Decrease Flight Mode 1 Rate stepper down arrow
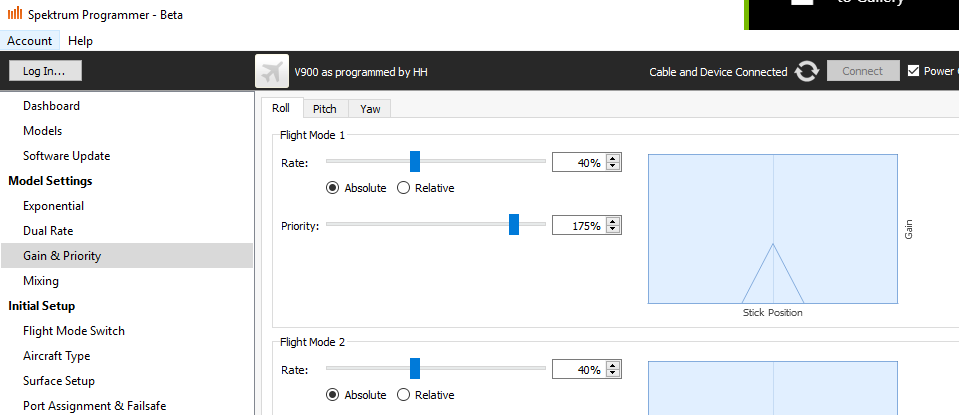 613,167
